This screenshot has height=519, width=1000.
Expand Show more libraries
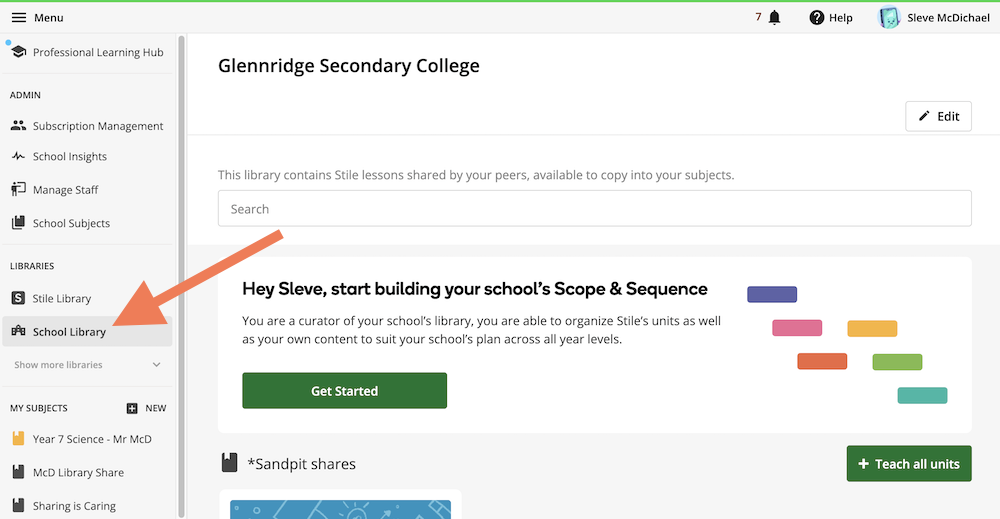click(58, 365)
